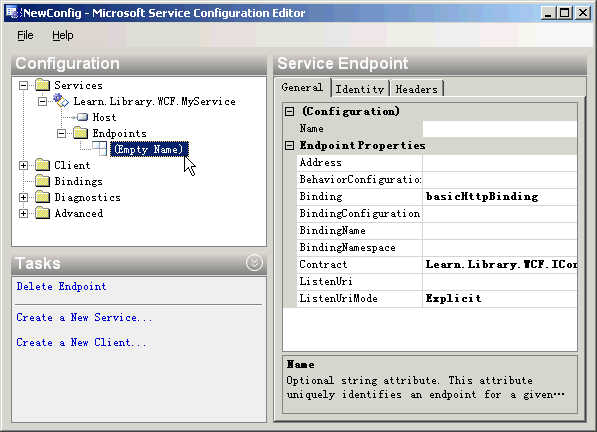Viewport: 597px width, 432px height.
Task: Click the BindingNamespace value field
Action: click(500, 247)
